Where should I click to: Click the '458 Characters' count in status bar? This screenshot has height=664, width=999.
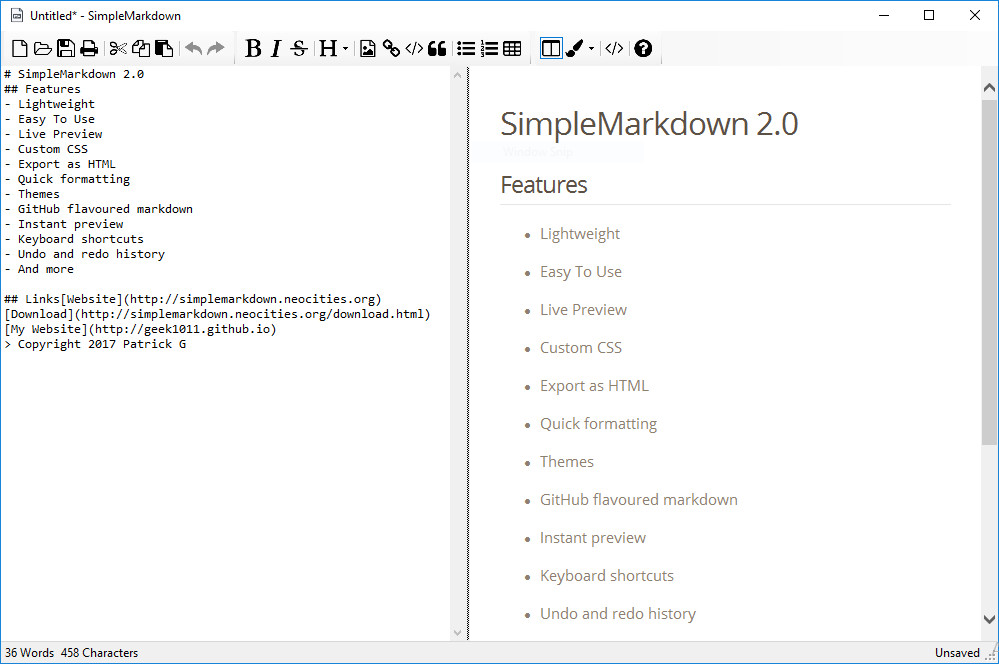(99, 653)
